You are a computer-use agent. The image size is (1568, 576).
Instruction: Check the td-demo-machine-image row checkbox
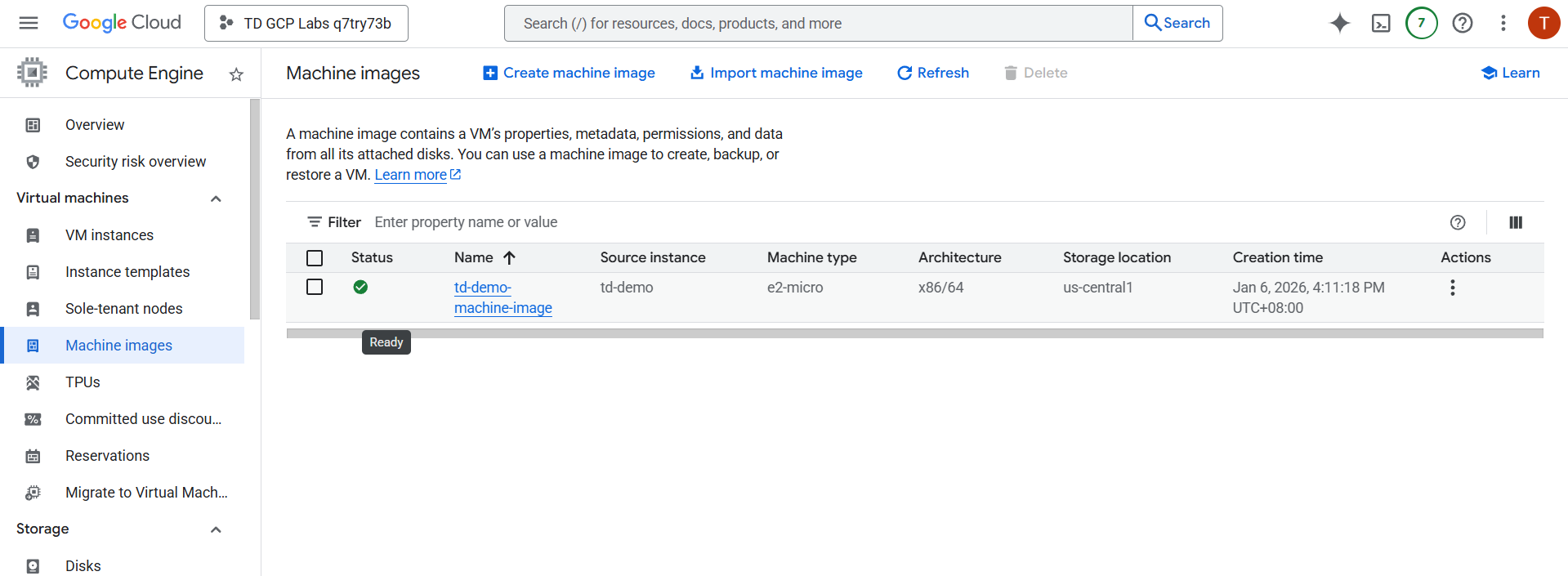315,287
